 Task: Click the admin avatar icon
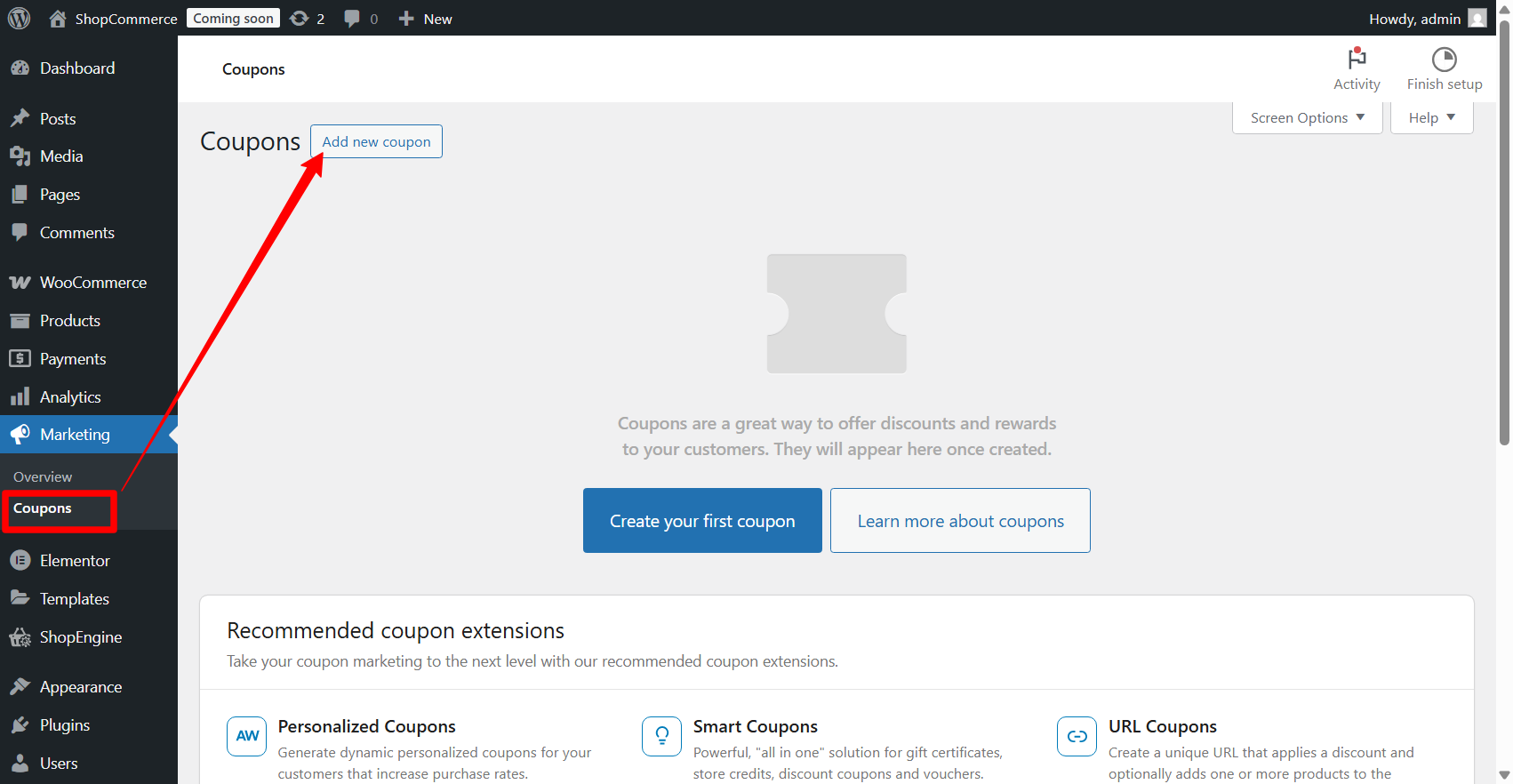tap(1477, 19)
